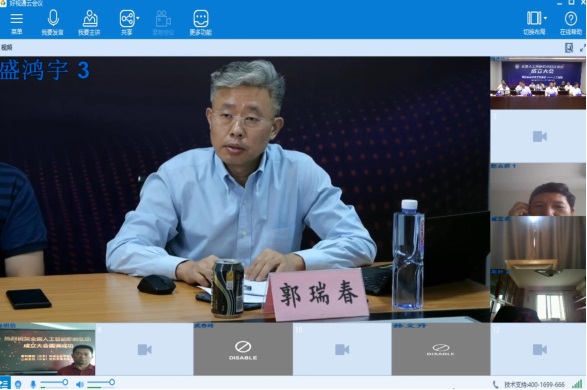Click the 我要主讲 presenter icon

click(x=89, y=18)
